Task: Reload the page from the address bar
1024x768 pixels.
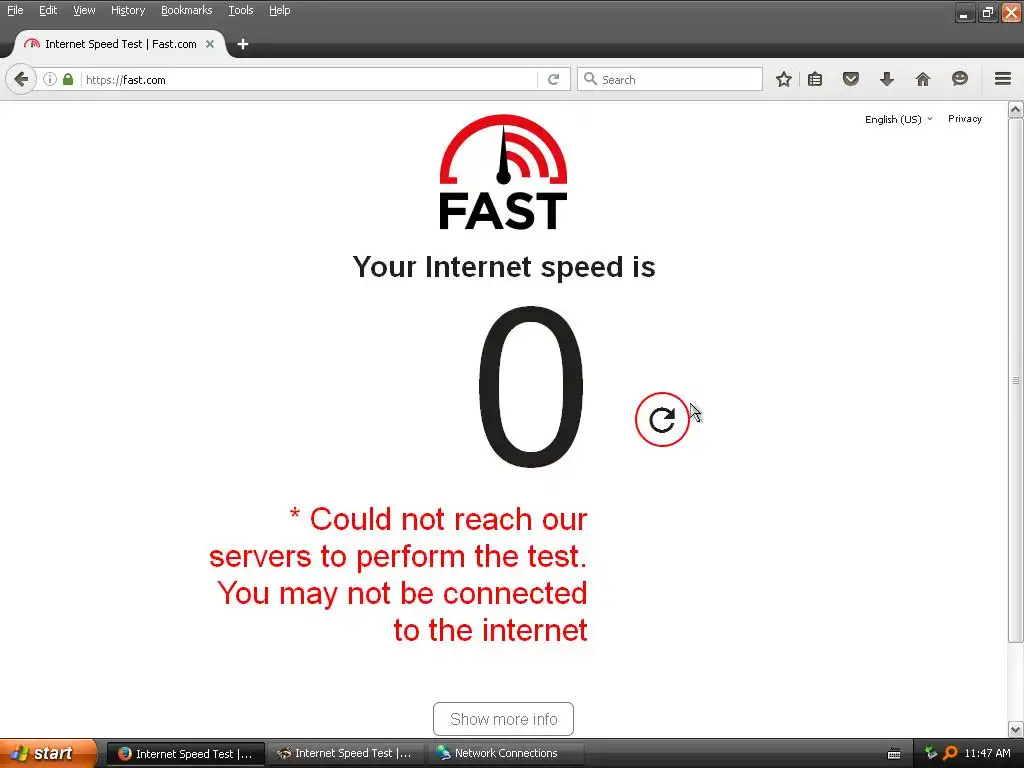Action: (554, 80)
